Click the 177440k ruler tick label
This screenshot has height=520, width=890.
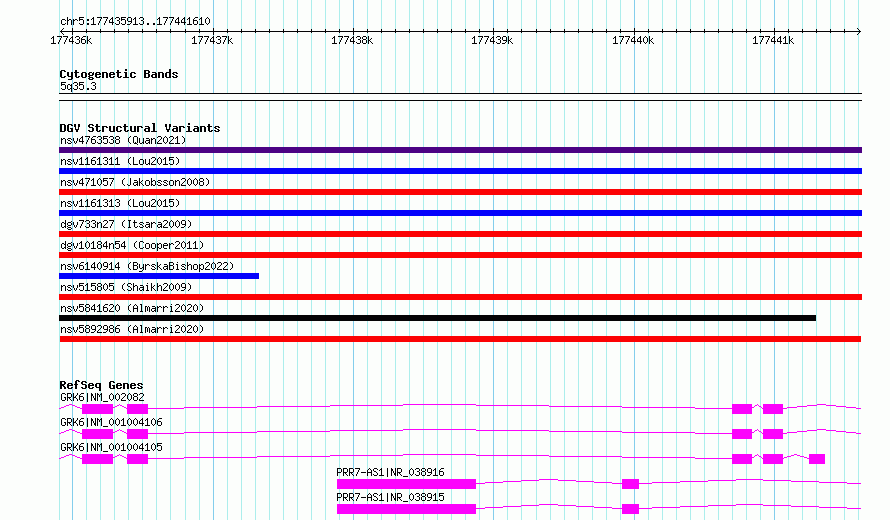point(633,40)
